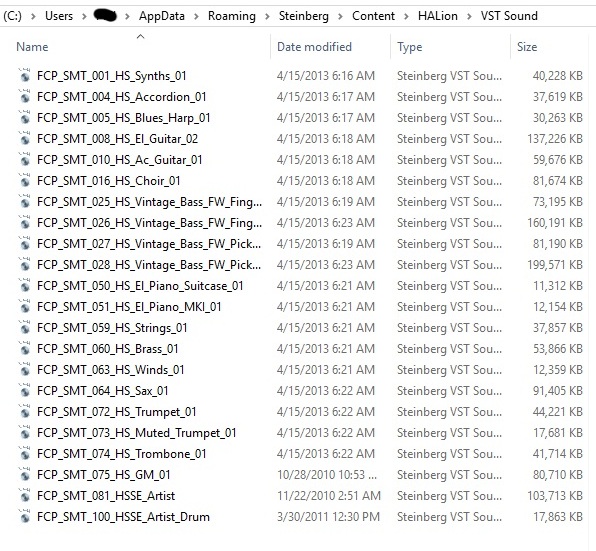Click the icon for FCP_SMT_072_HS_Trumpet_01
This screenshot has width=596, height=551.
tap(24, 411)
